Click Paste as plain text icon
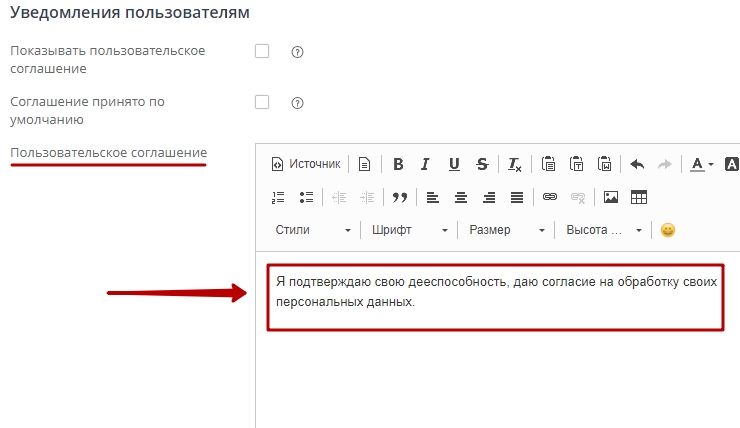Image resolution: width=740 pixels, height=428 pixels. coord(576,164)
